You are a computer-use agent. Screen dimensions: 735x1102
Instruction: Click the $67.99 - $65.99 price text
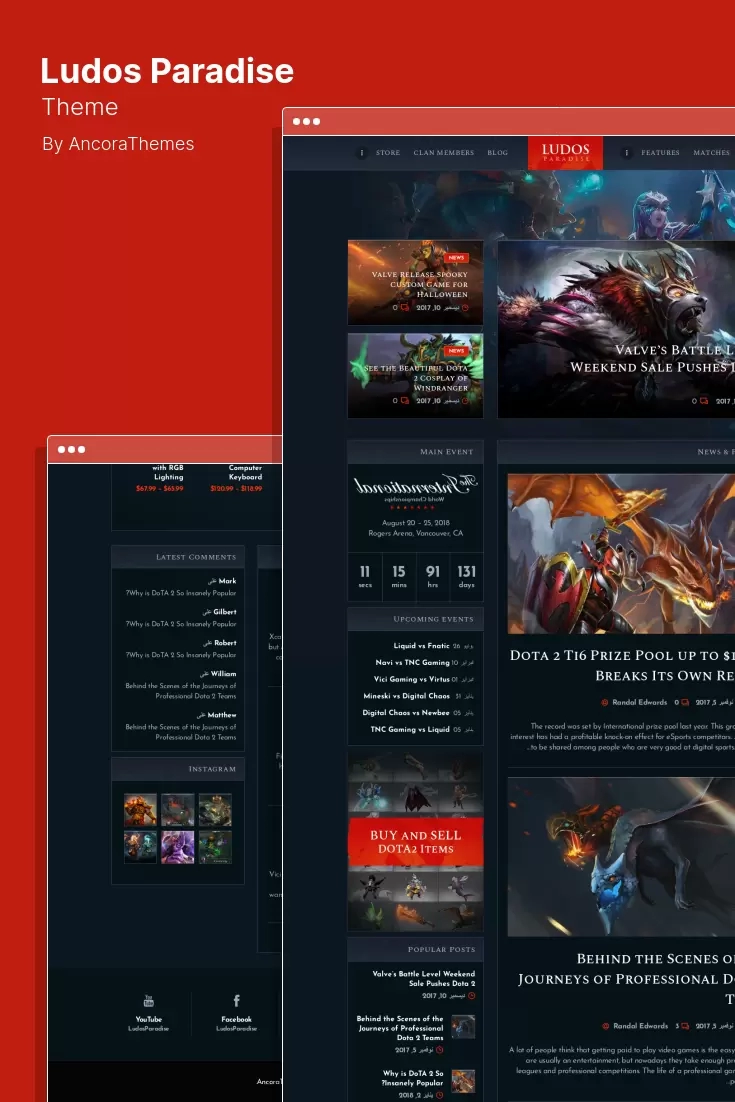[160, 488]
